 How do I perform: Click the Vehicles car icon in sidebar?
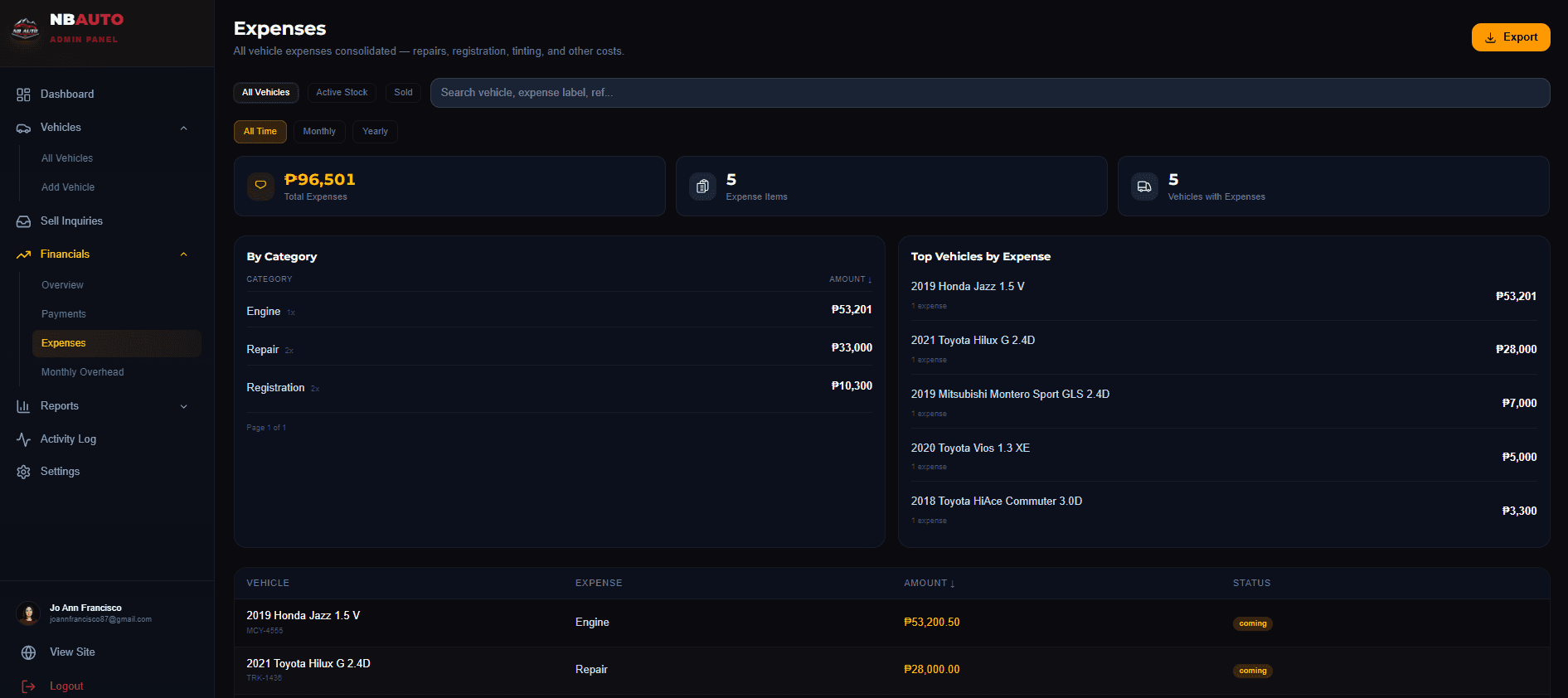pyautogui.click(x=23, y=128)
